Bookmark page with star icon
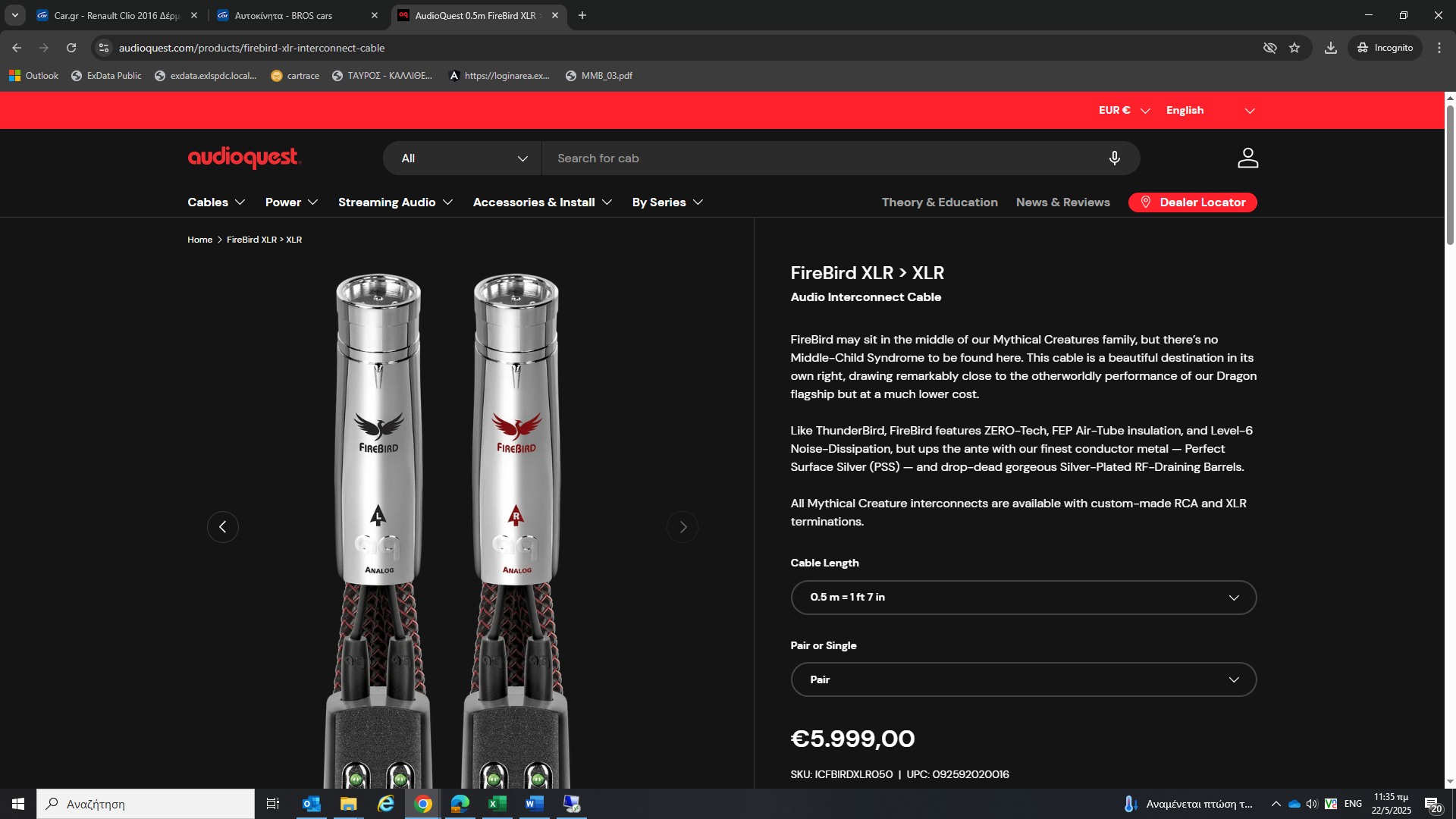 (1294, 48)
